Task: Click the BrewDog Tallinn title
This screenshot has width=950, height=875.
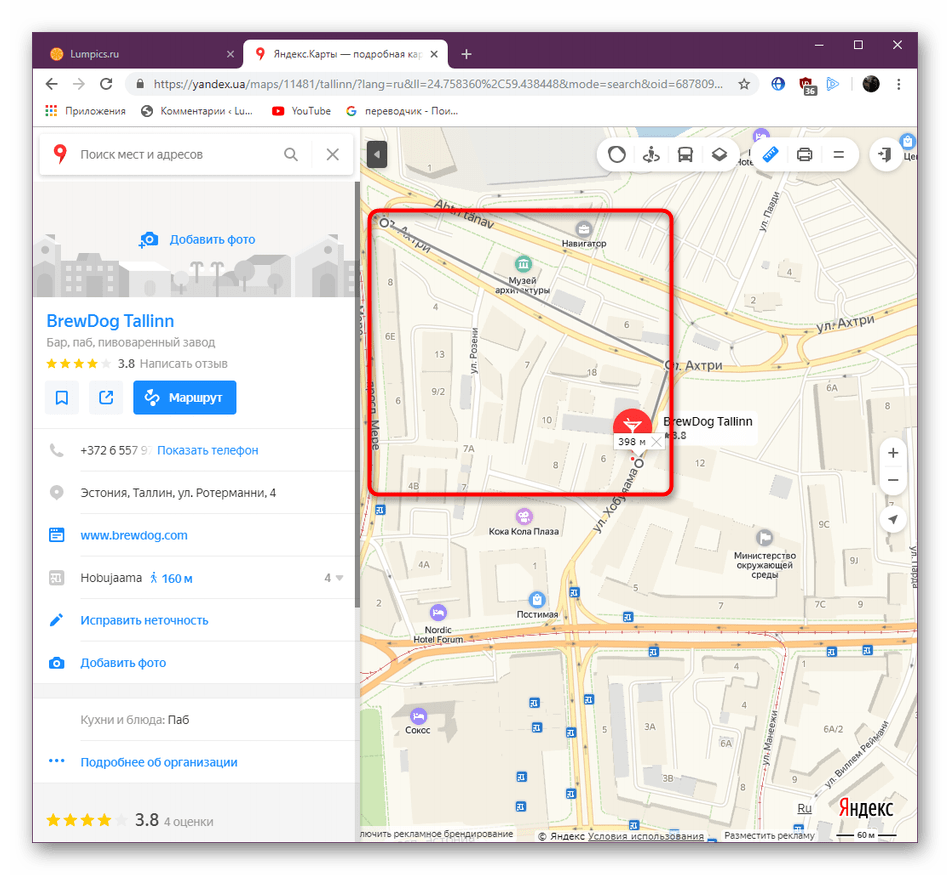Action: tap(110, 321)
